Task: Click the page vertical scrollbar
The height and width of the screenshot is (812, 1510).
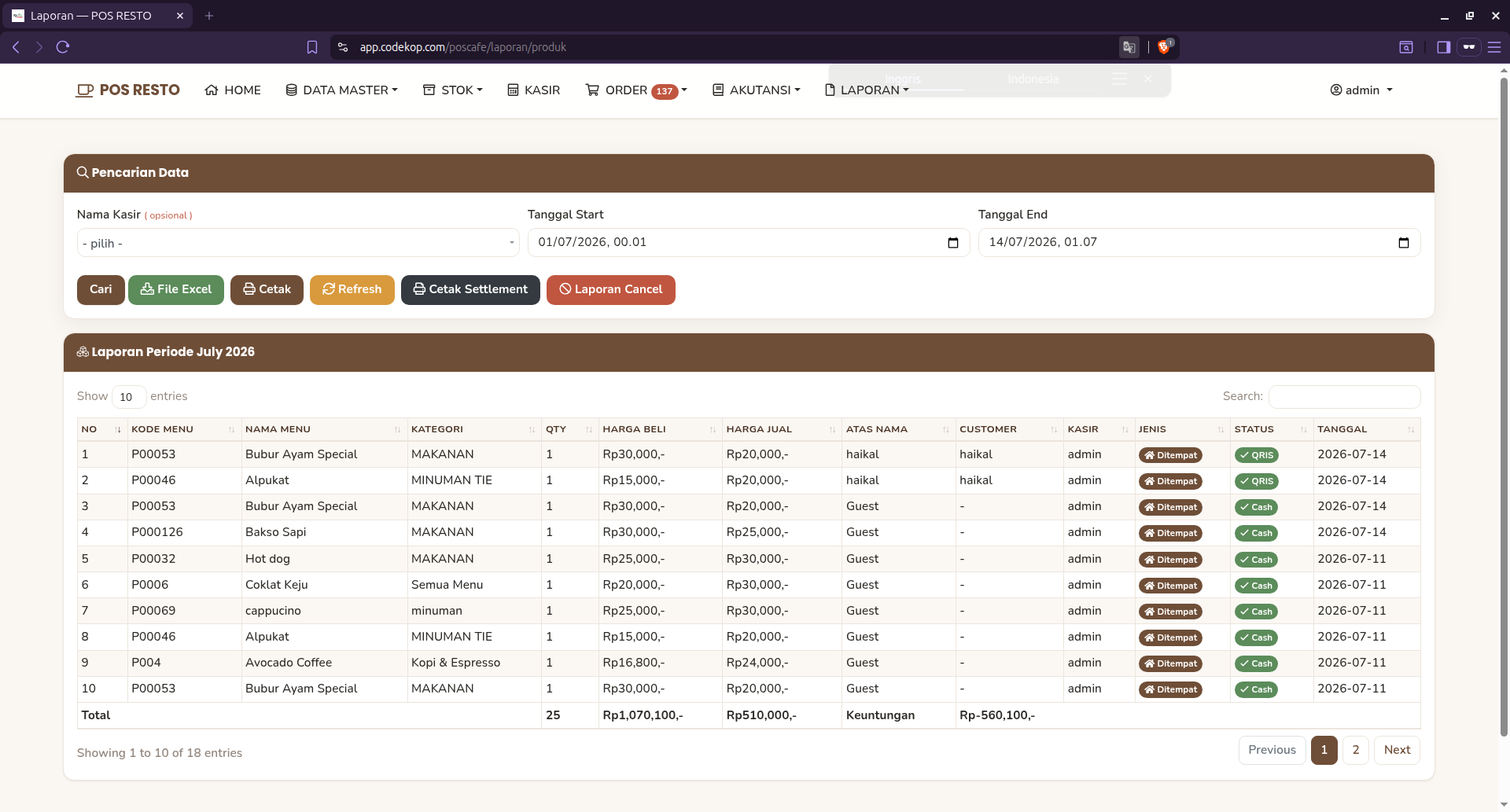Action: pos(1504,409)
